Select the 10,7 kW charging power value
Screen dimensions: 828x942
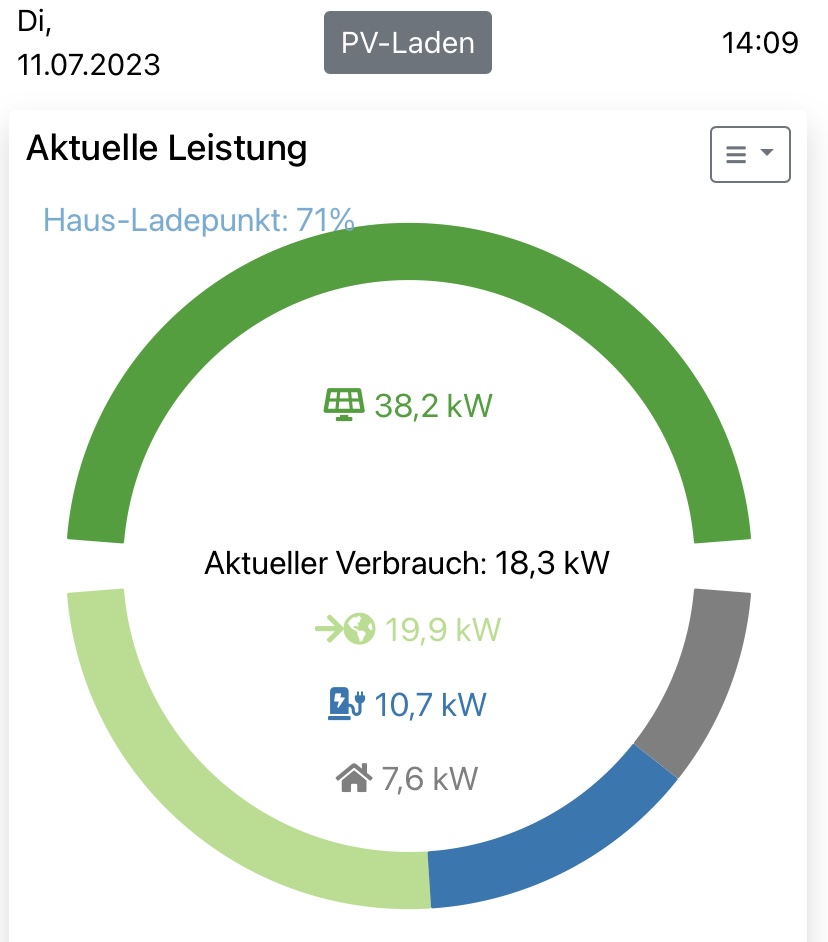[430, 705]
